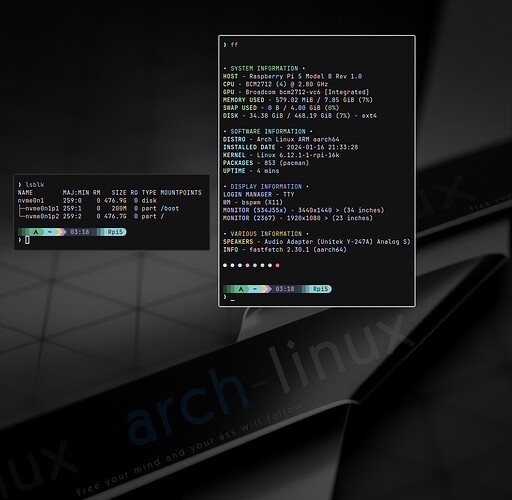Select the nvme0n1p2 partition row
This screenshot has height=500, width=512.
[x=91, y=217]
